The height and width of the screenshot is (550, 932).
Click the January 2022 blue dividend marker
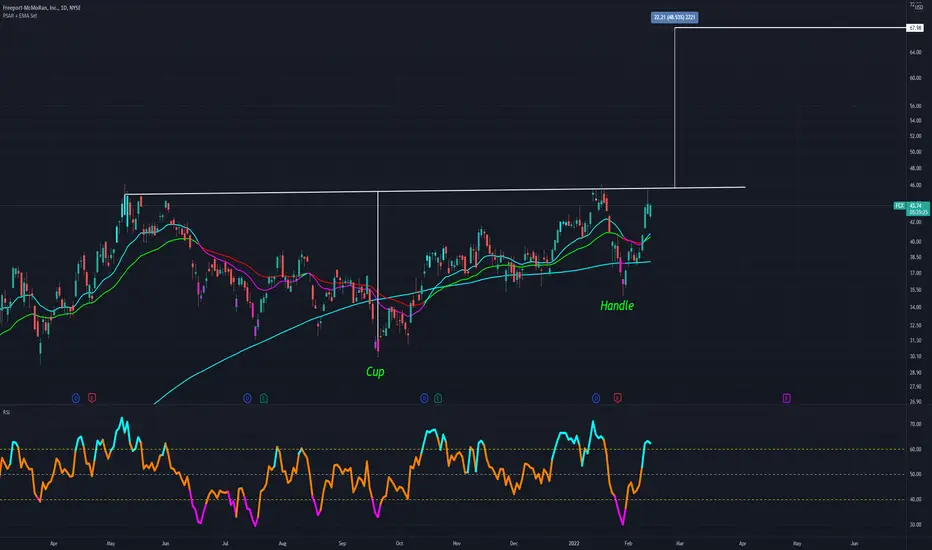[x=596, y=398]
